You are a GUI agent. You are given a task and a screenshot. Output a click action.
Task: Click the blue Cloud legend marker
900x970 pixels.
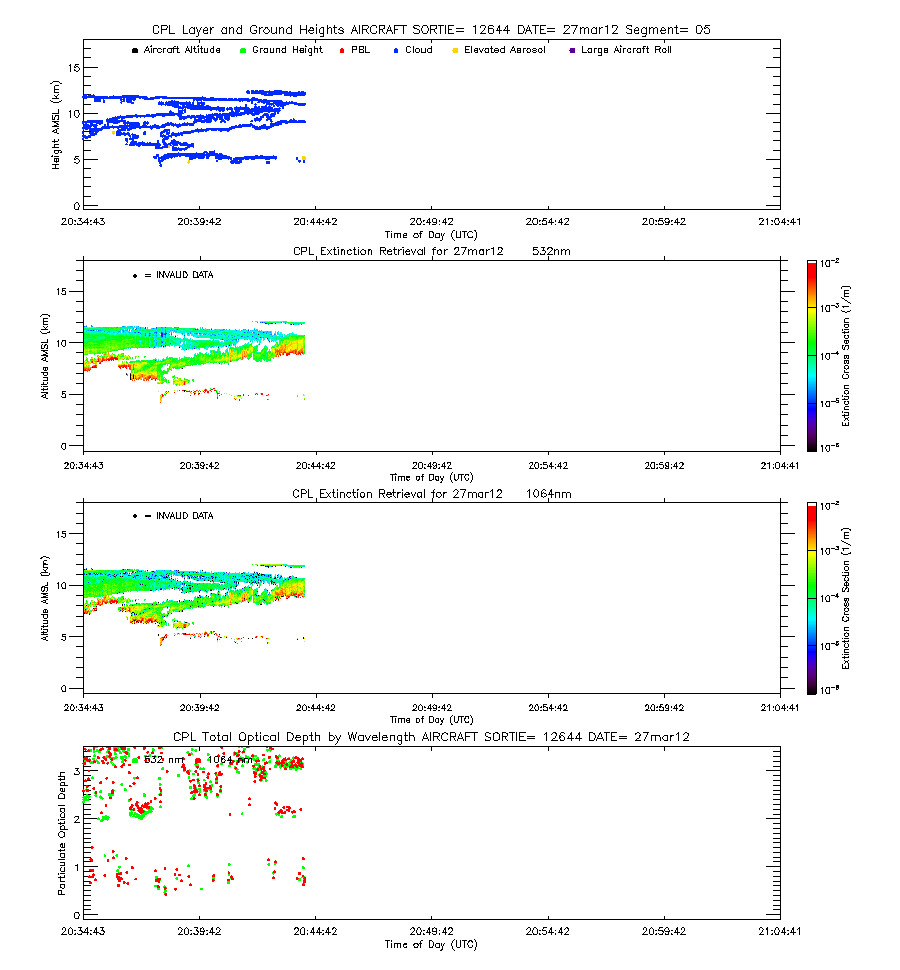pos(396,50)
